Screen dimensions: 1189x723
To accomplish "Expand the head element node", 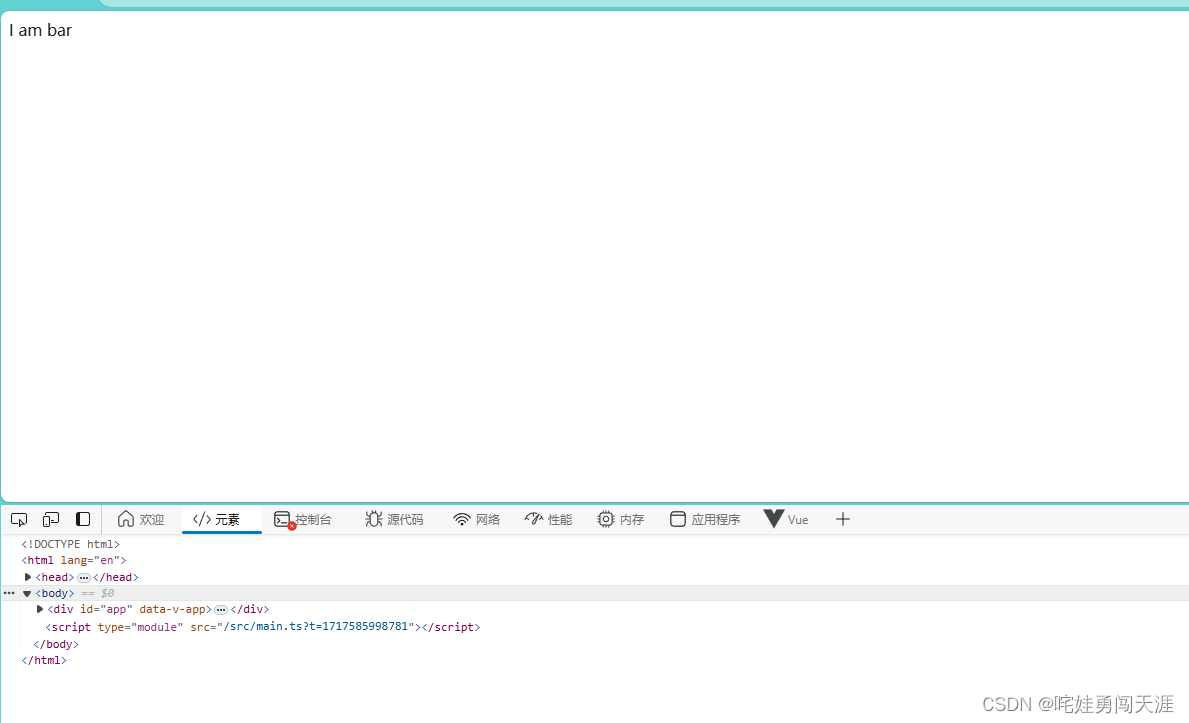I will tap(28, 577).
